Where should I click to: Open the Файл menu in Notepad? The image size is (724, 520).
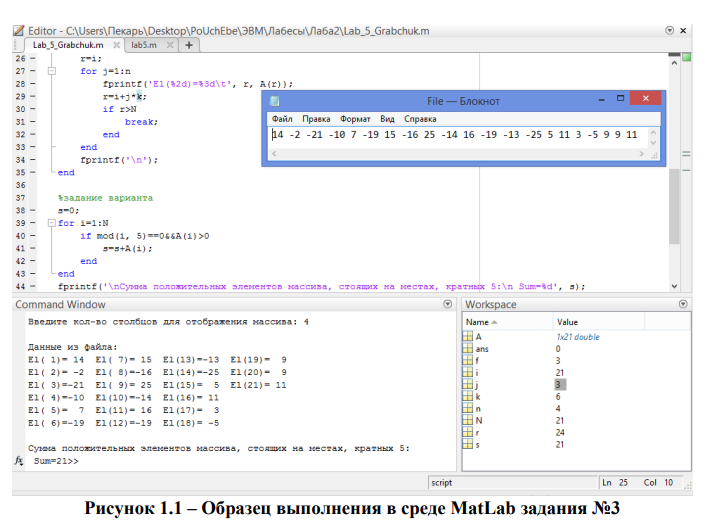pos(283,118)
